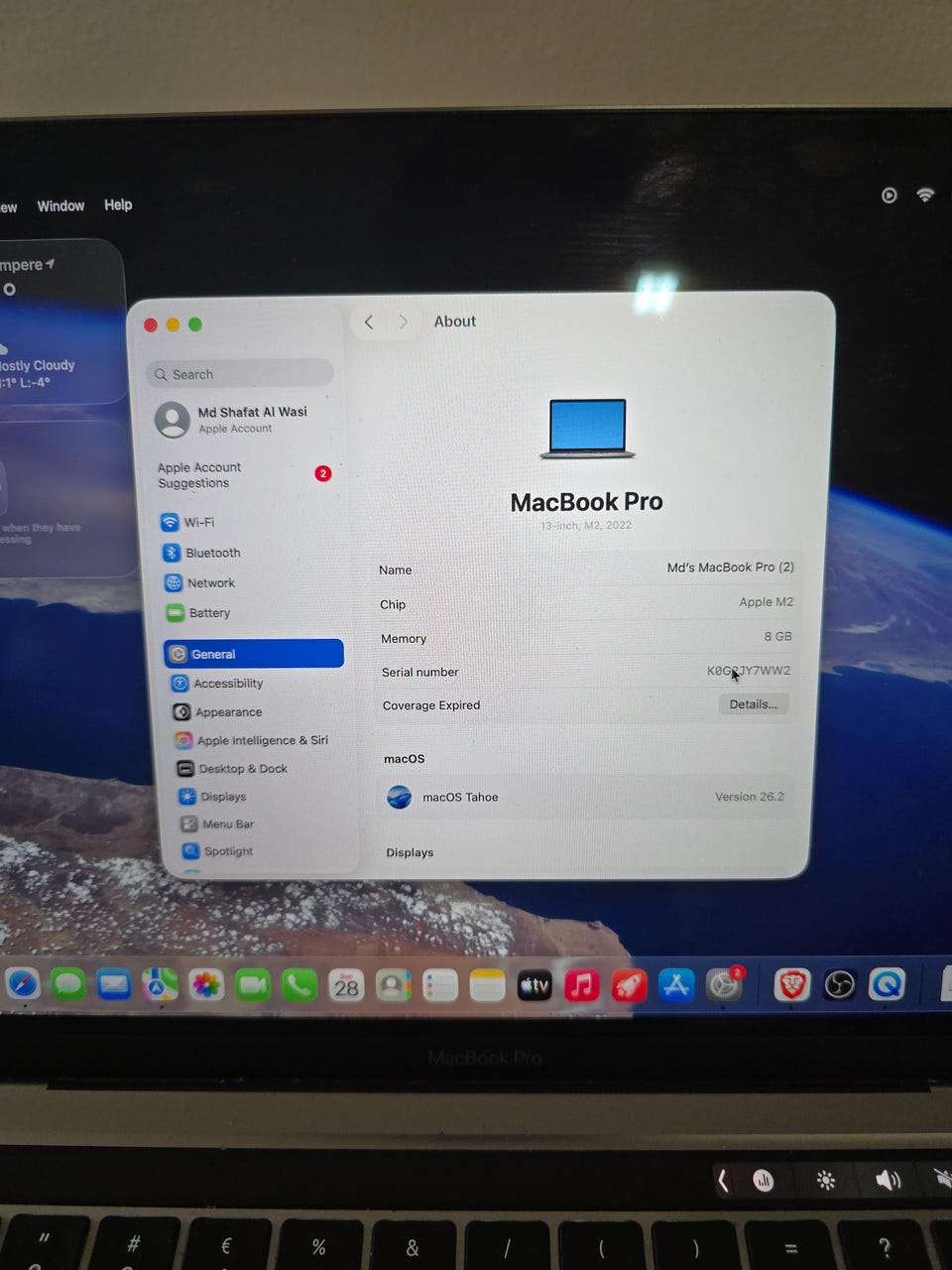
Task: Open the green Phone app in Dock
Action: coord(299,985)
